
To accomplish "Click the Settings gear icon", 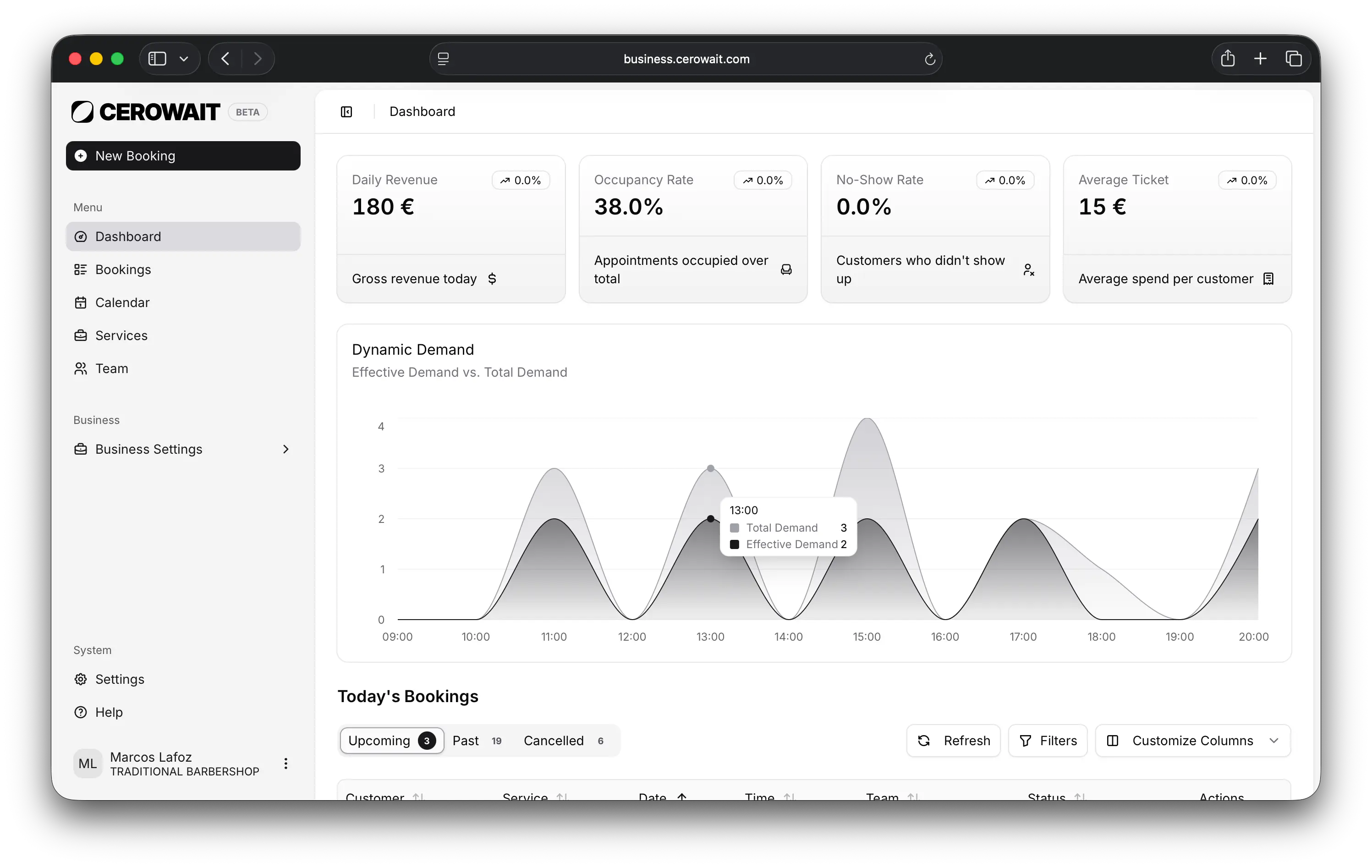I will 81,679.
